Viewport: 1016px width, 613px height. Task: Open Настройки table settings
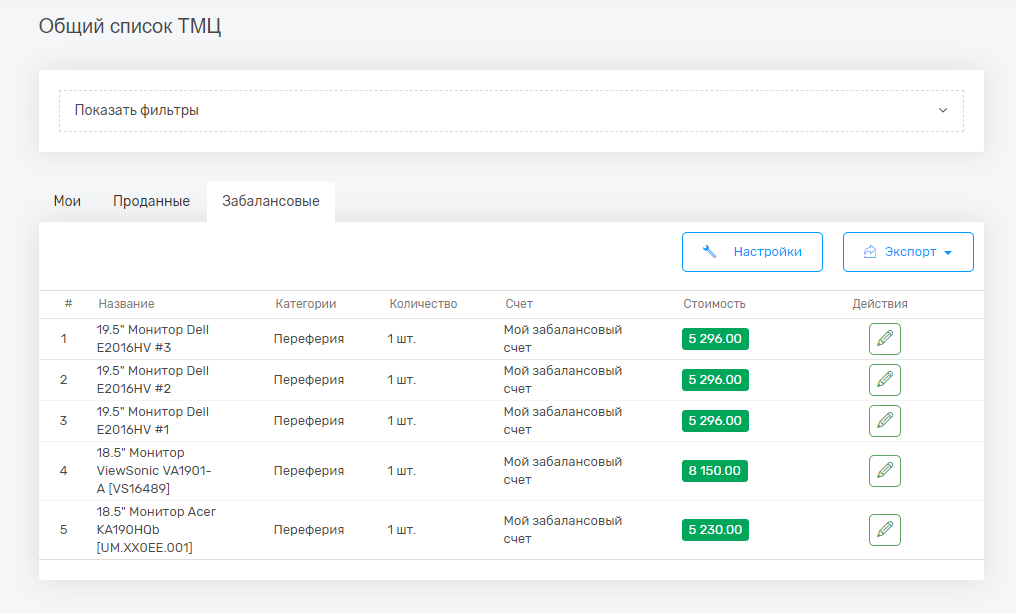pyautogui.click(x=752, y=252)
